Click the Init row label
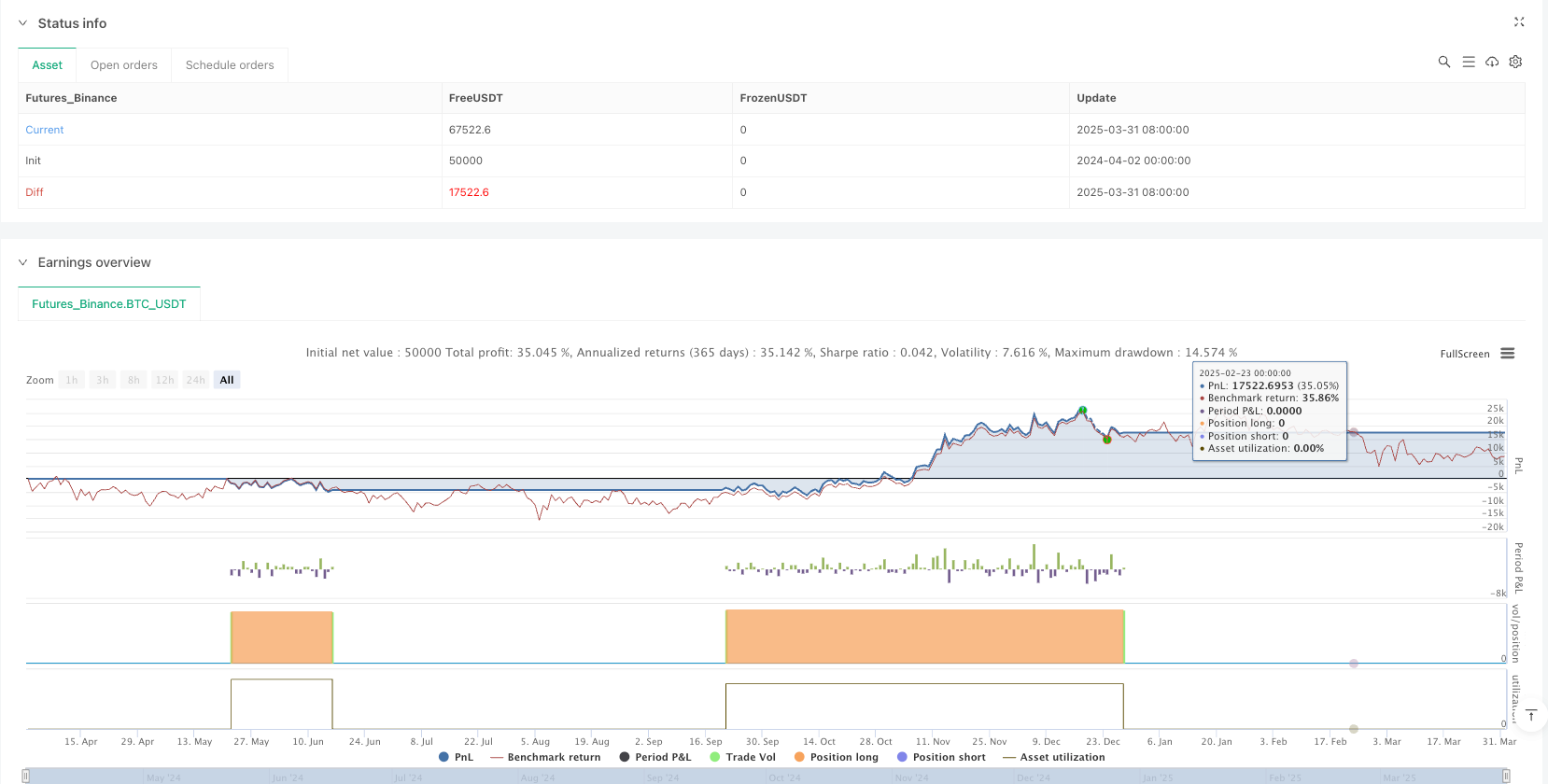Viewport: 1548px width, 784px height. click(34, 161)
